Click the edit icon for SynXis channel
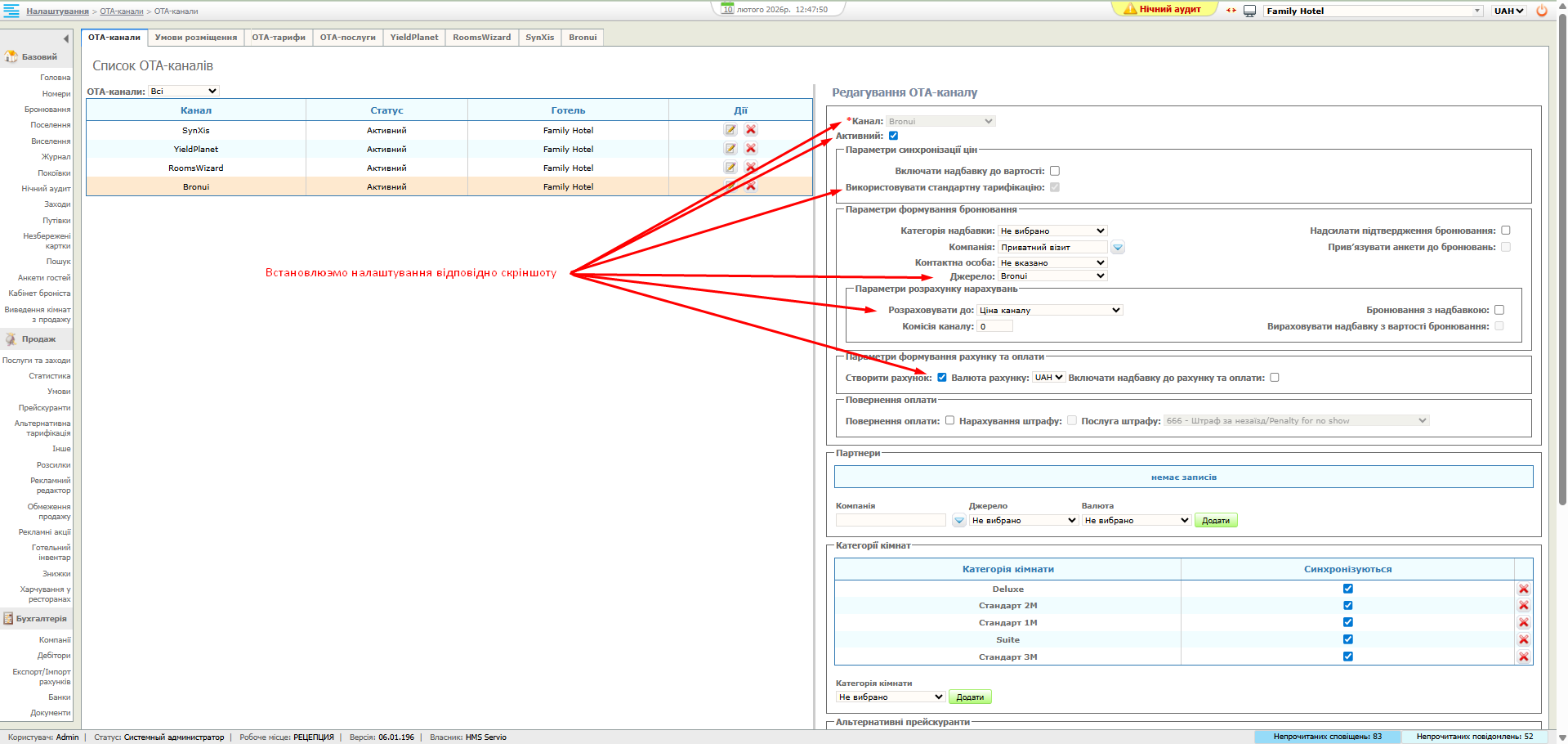 tap(730, 130)
